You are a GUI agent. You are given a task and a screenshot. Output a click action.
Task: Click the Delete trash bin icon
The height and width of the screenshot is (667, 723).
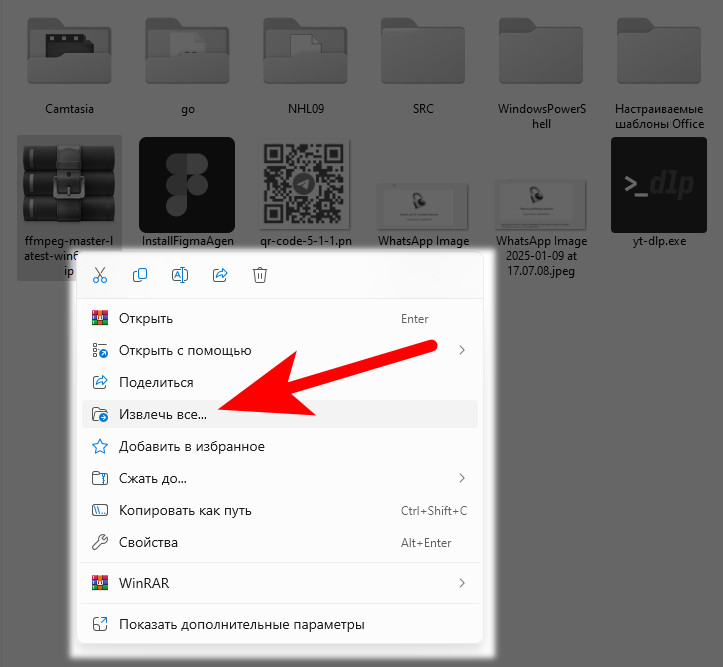(260, 275)
